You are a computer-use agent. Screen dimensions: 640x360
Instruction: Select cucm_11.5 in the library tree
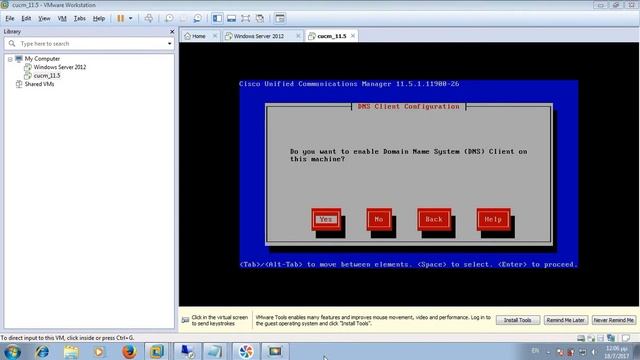pyautogui.click(x=47, y=76)
